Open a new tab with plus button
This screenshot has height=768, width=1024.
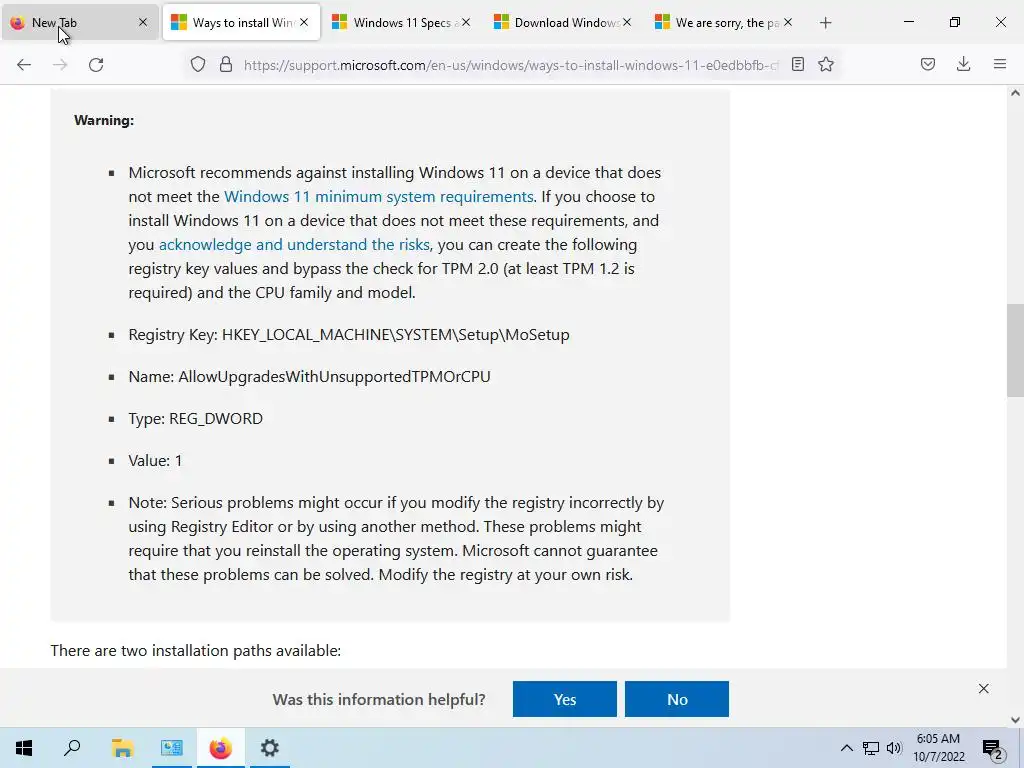[825, 23]
